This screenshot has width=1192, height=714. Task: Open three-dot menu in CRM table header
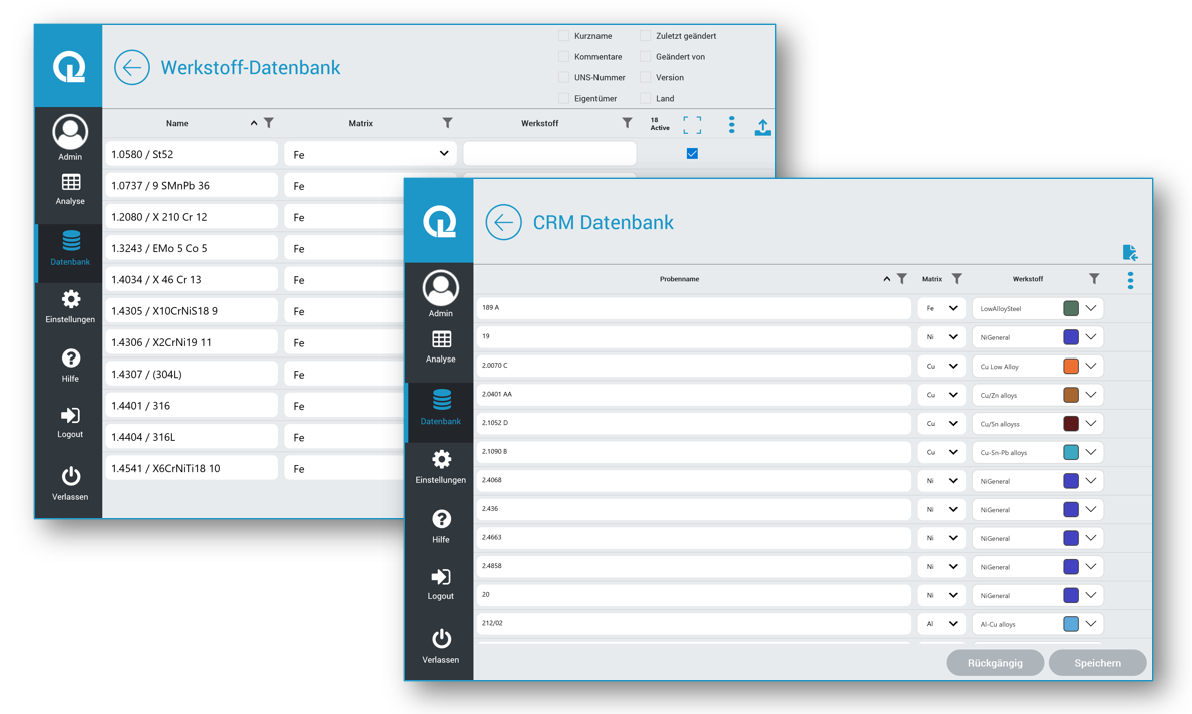pyautogui.click(x=1130, y=280)
